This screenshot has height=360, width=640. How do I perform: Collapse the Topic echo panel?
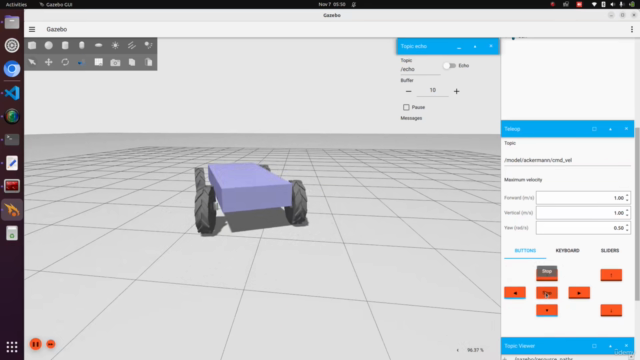pyautogui.click(x=475, y=47)
